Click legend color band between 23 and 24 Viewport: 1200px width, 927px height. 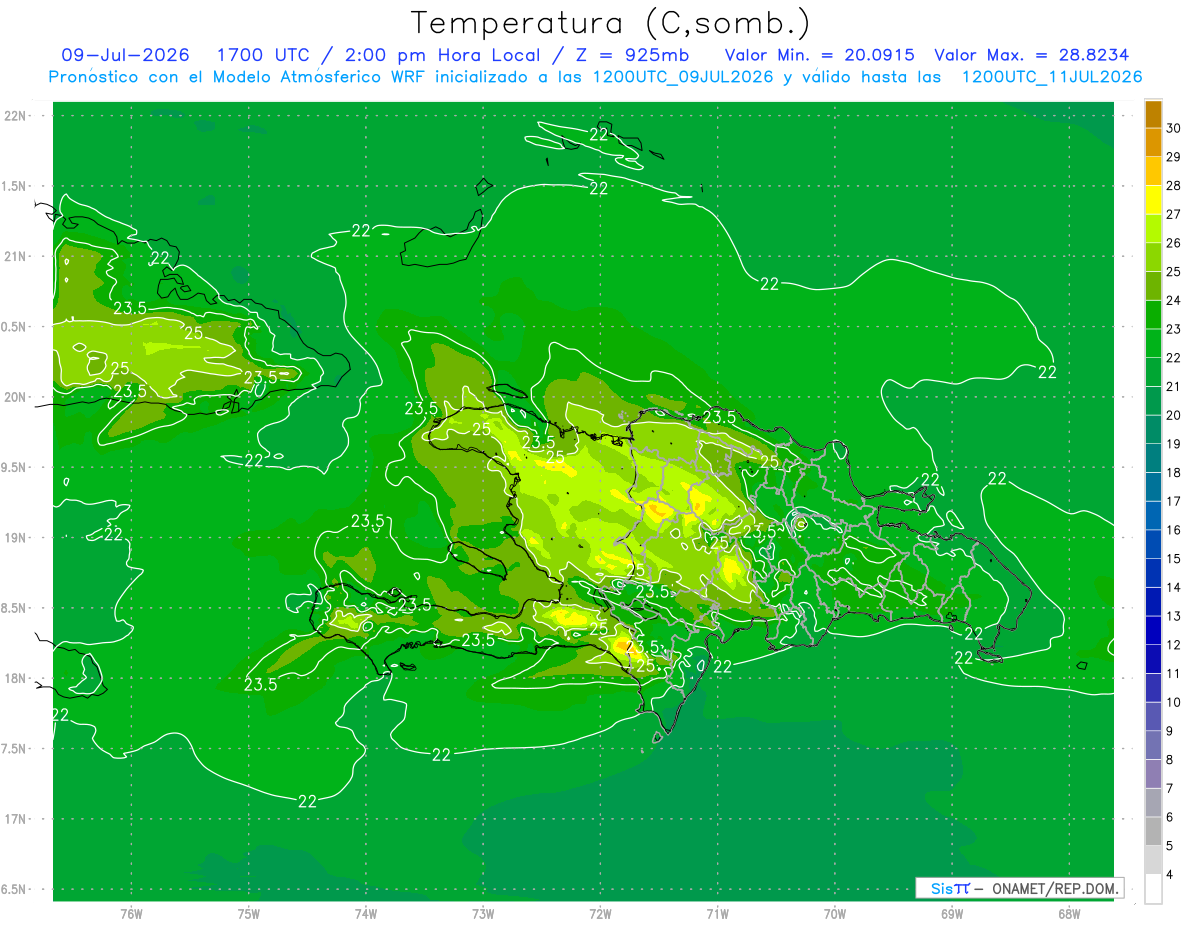click(x=1153, y=315)
